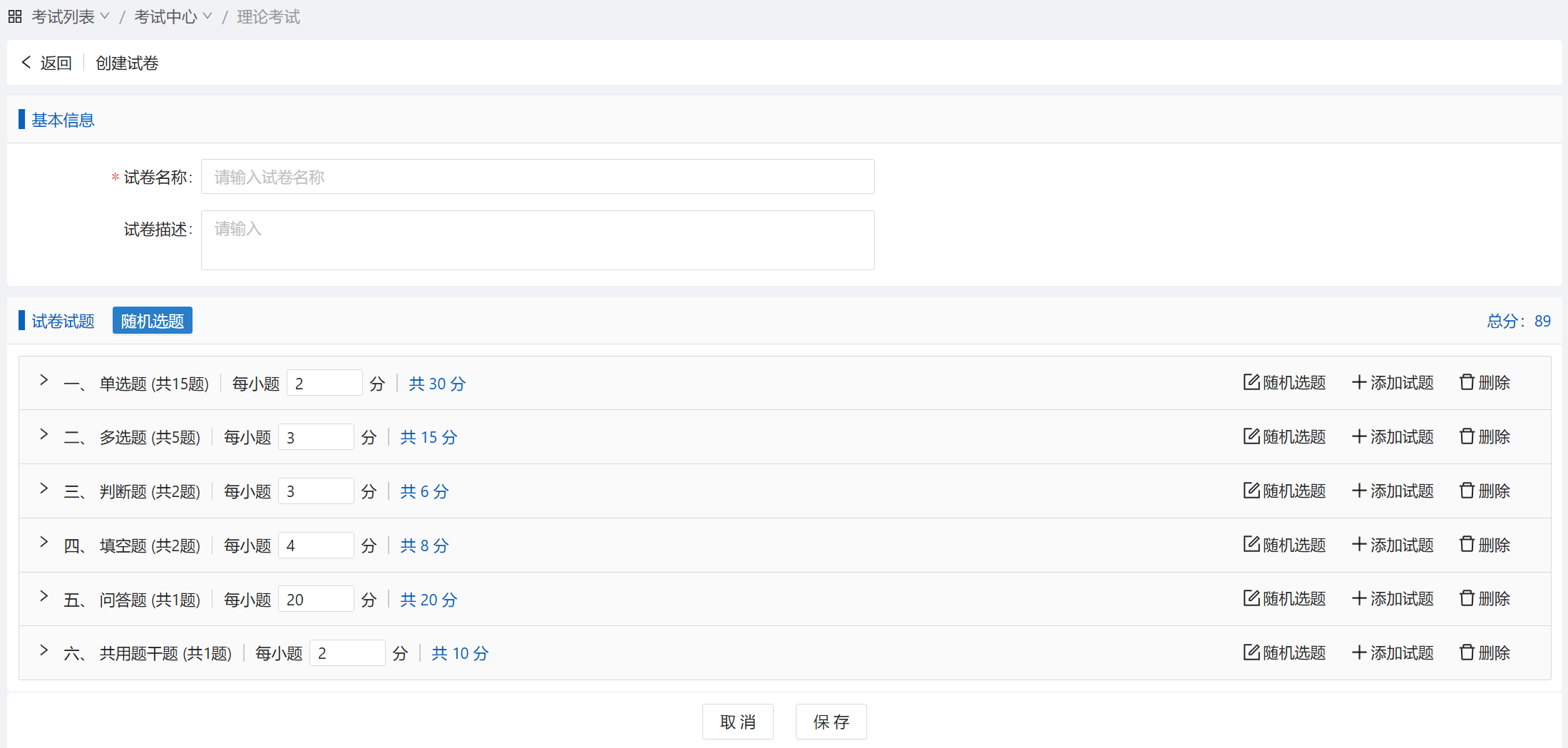Add question to 判断题 section

coord(1393,491)
